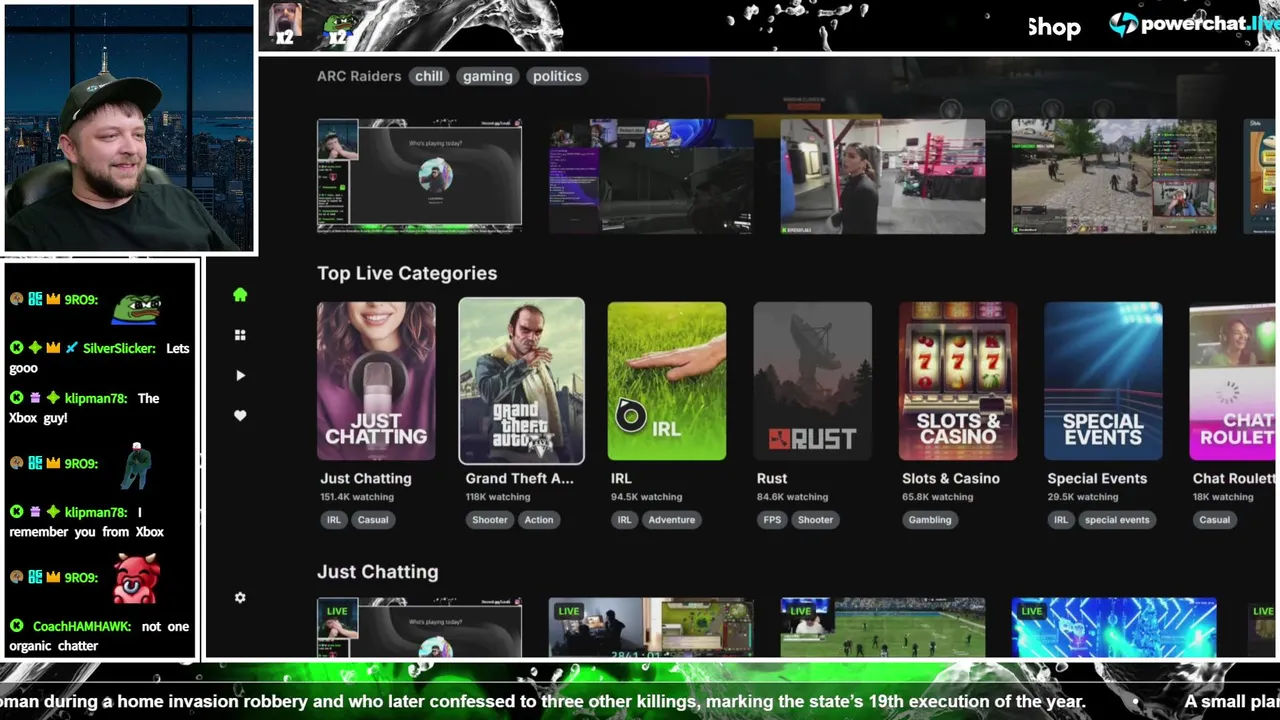The height and width of the screenshot is (720, 1280).
Task: Click the Just Chatting category title
Action: pos(366,478)
